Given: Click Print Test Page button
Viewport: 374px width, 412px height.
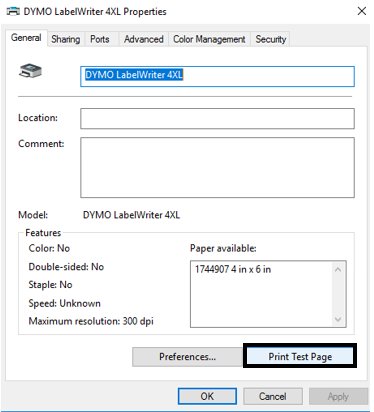Looking at the screenshot, I should pos(300,356).
